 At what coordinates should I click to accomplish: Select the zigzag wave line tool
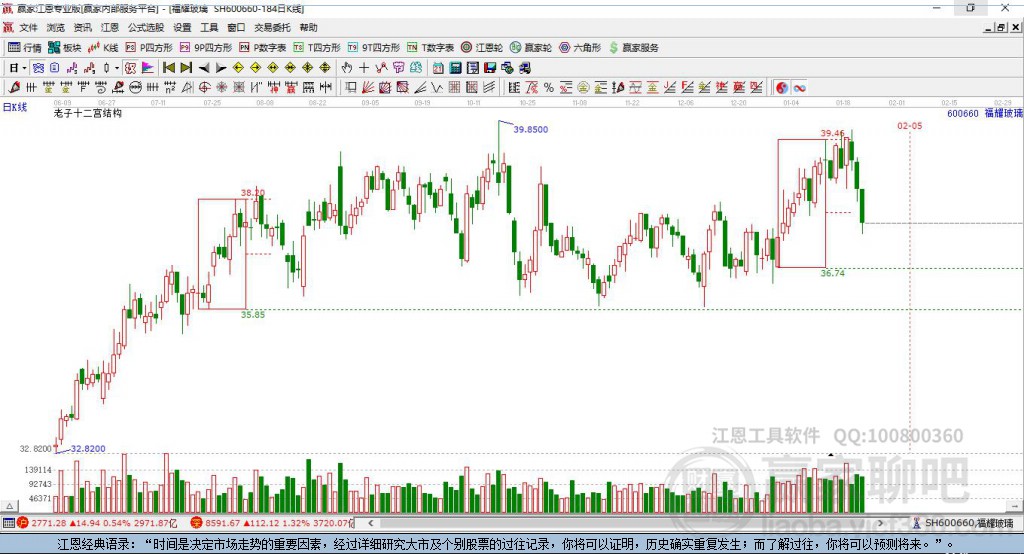click(437, 88)
